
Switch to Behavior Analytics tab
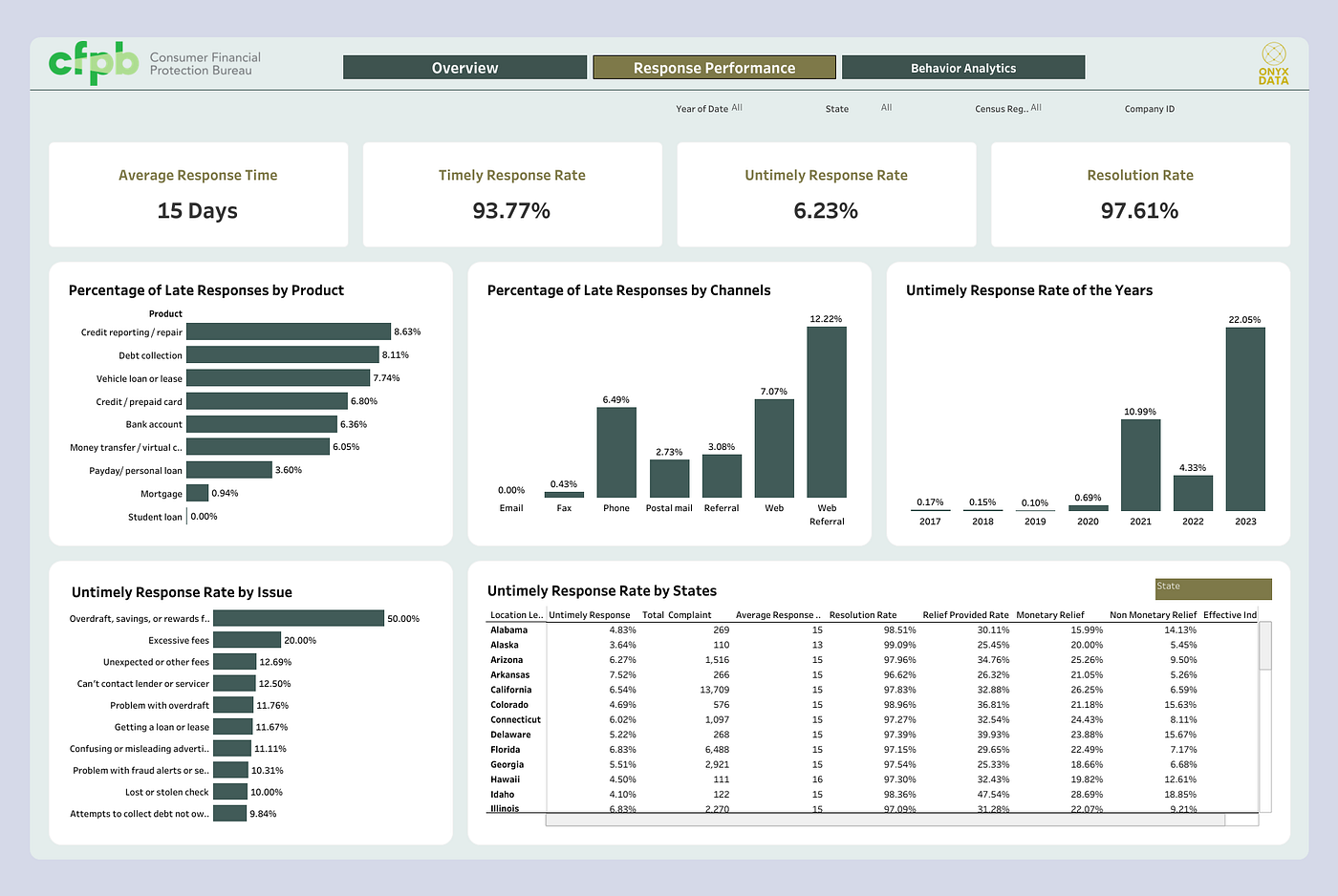coord(963,68)
